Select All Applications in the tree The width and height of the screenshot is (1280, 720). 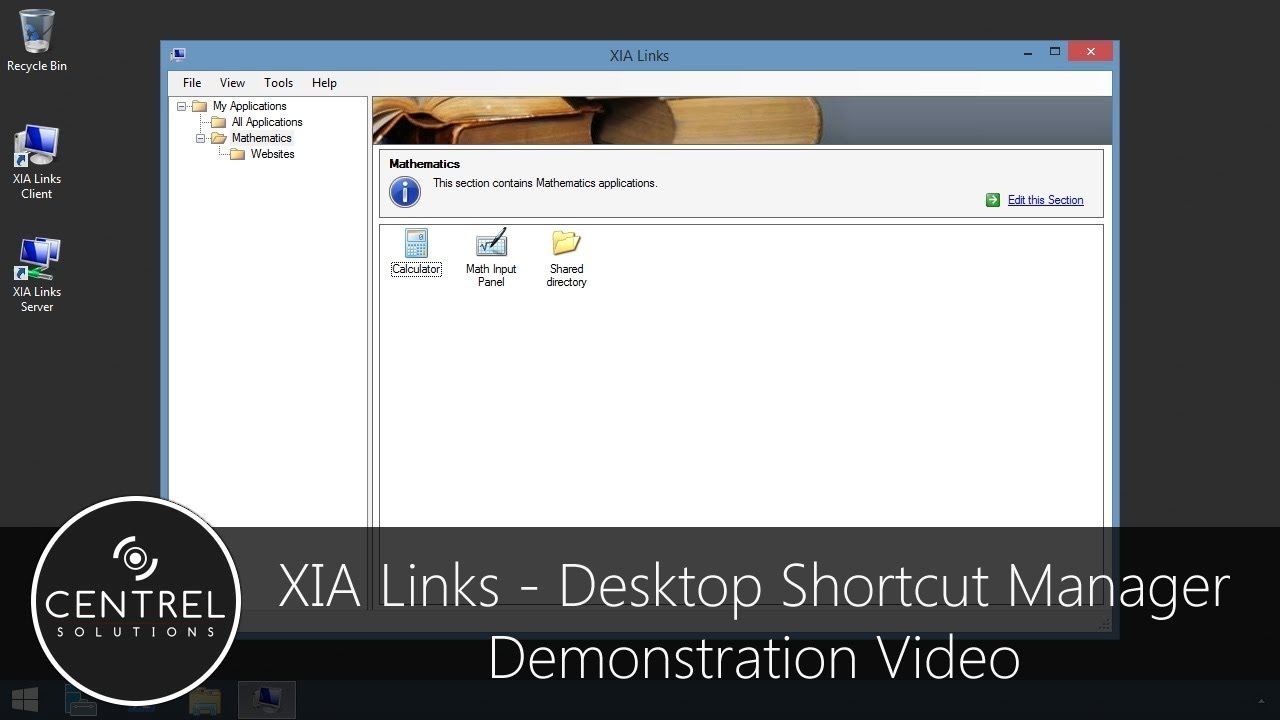pos(267,122)
